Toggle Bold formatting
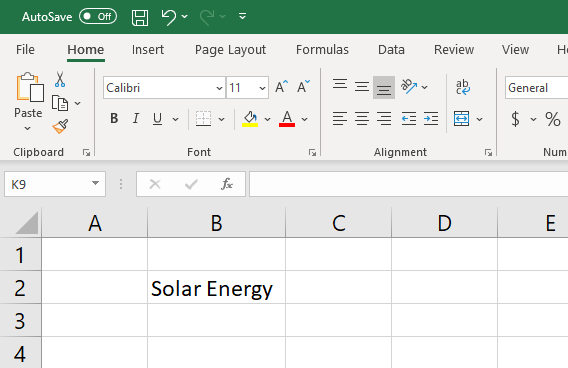Image resolution: width=568 pixels, height=368 pixels. (114, 118)
